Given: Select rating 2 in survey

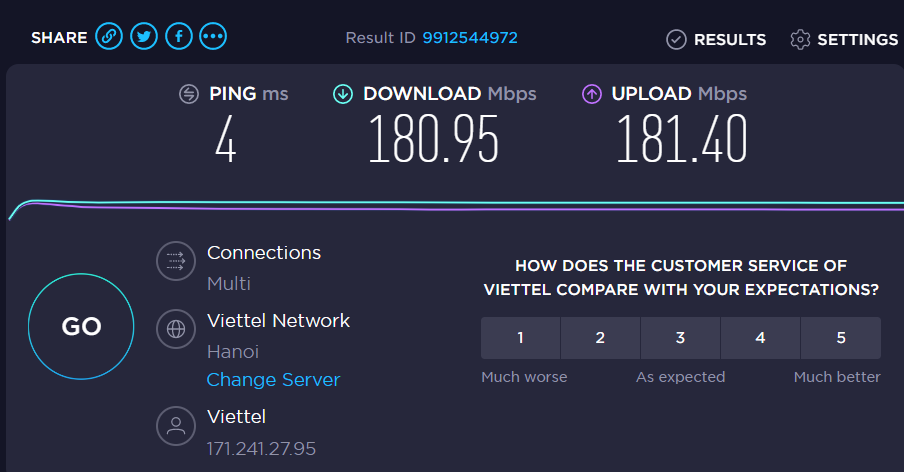Looking at the screenshot, I should click(x=600, y=338).
